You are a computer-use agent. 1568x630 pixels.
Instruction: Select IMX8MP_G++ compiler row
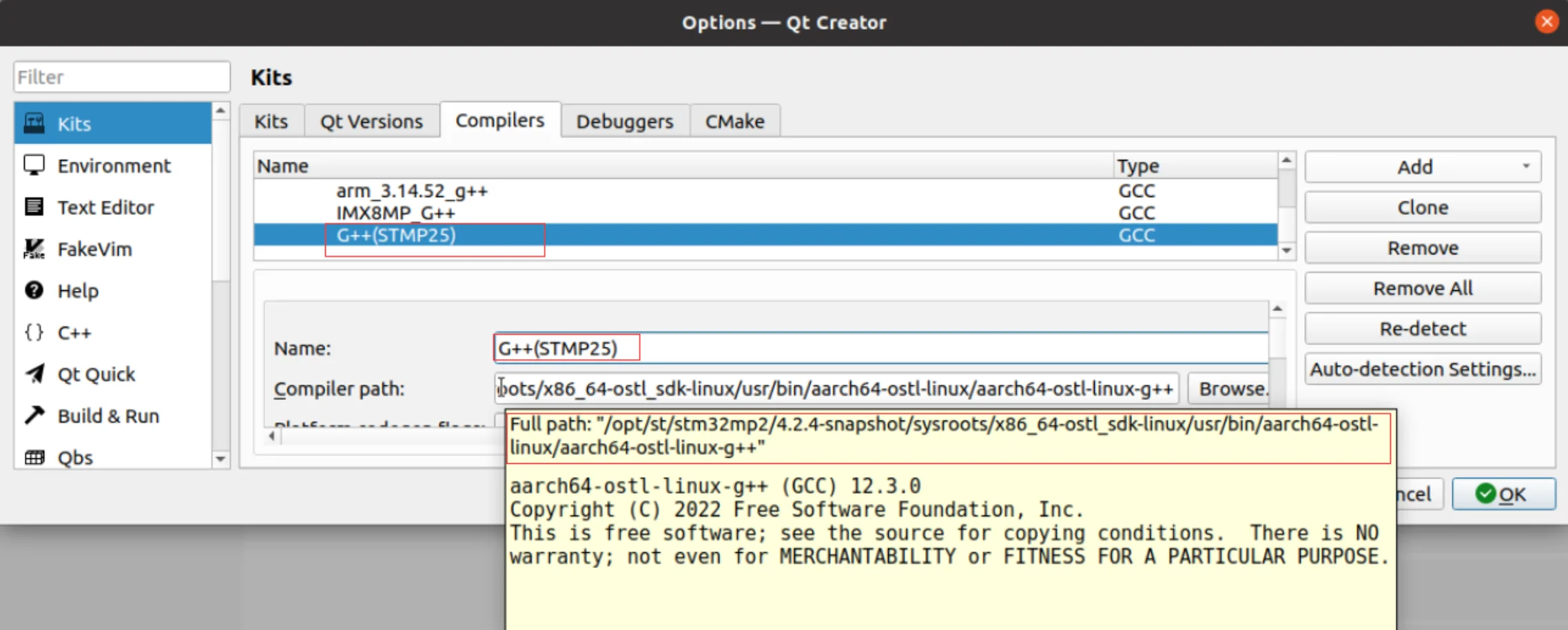765,213
